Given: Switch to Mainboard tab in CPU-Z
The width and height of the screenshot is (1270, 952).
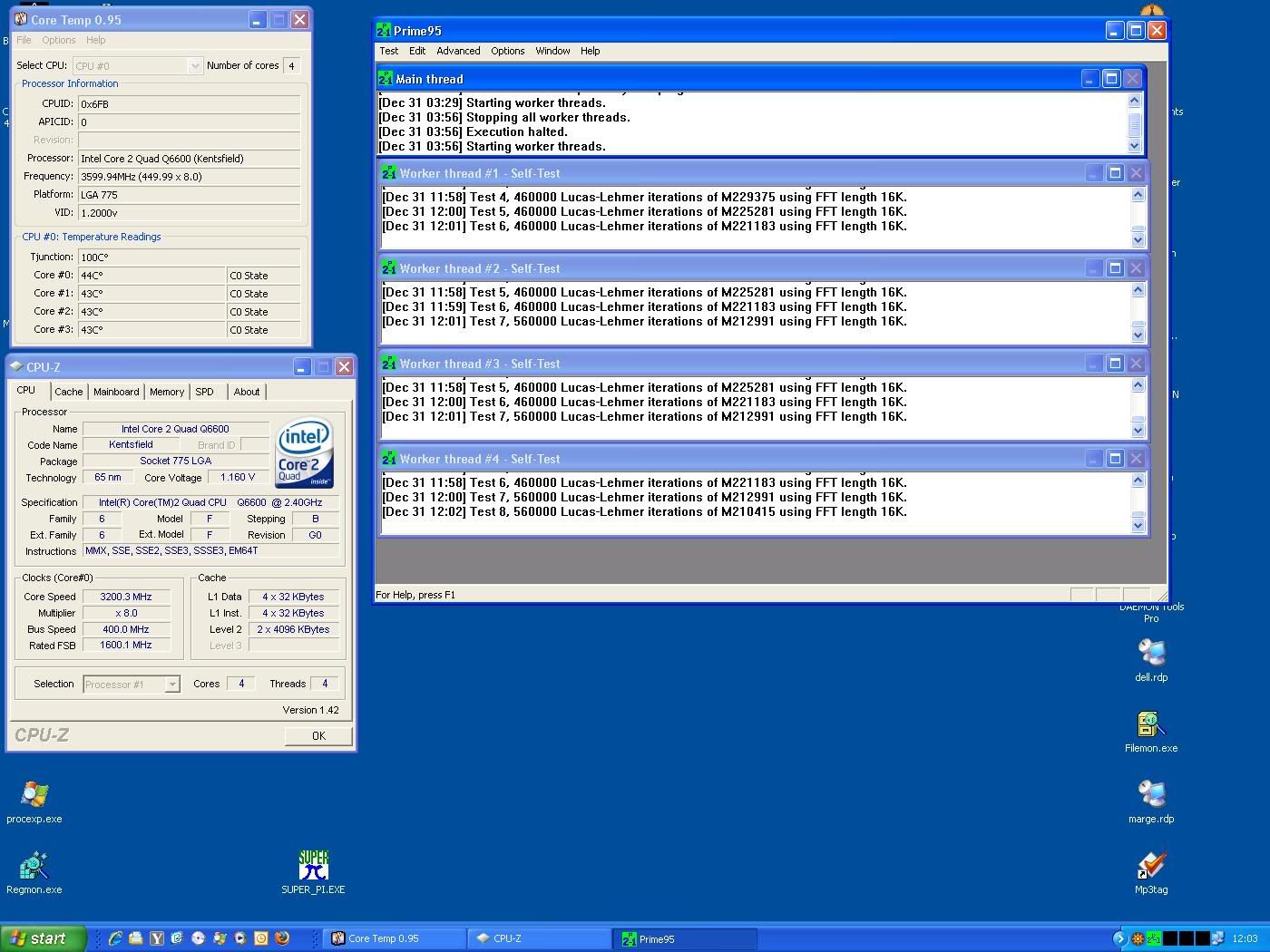Looking at the screenshot, I should 116,392.
